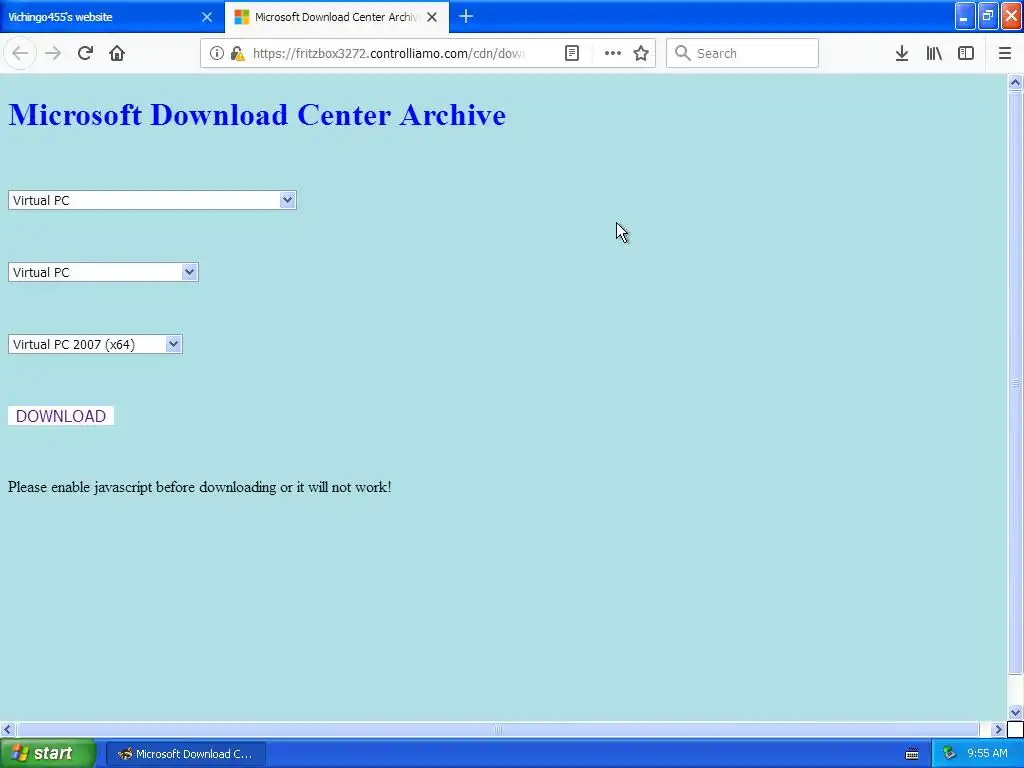Click the forward navigation arrow
Image resolution: width=1024 pixels, height=768 pixels.
coord(53,53)
